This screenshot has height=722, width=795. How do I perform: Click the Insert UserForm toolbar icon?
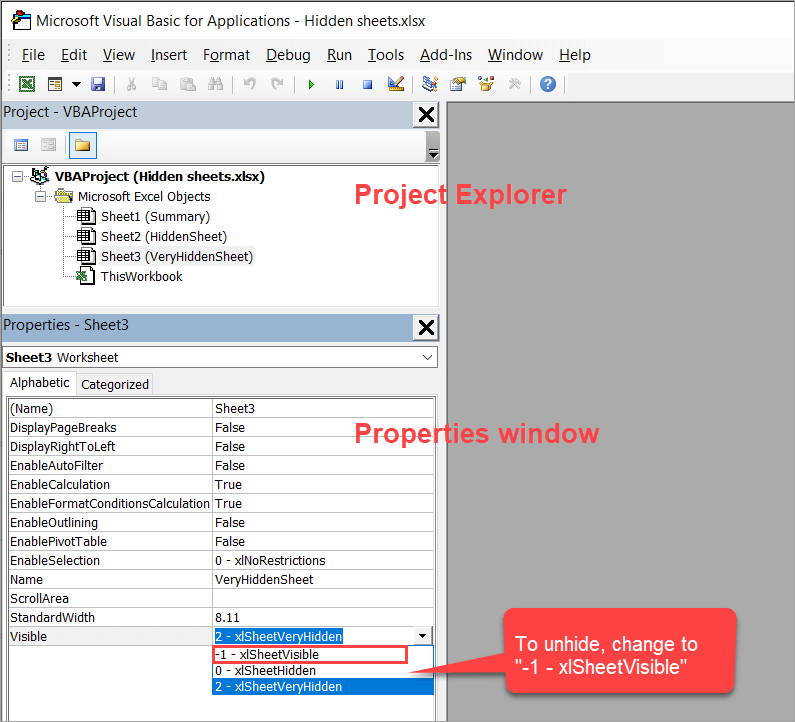coord(54,84)
